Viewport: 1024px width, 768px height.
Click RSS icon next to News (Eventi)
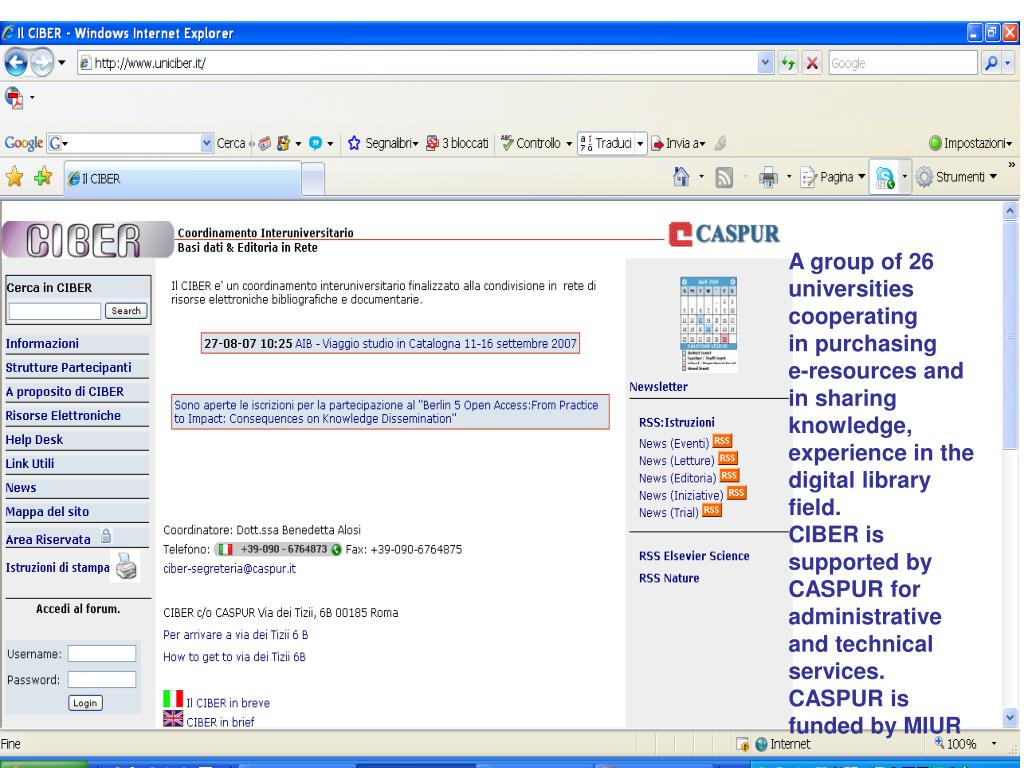pos(722,441)
